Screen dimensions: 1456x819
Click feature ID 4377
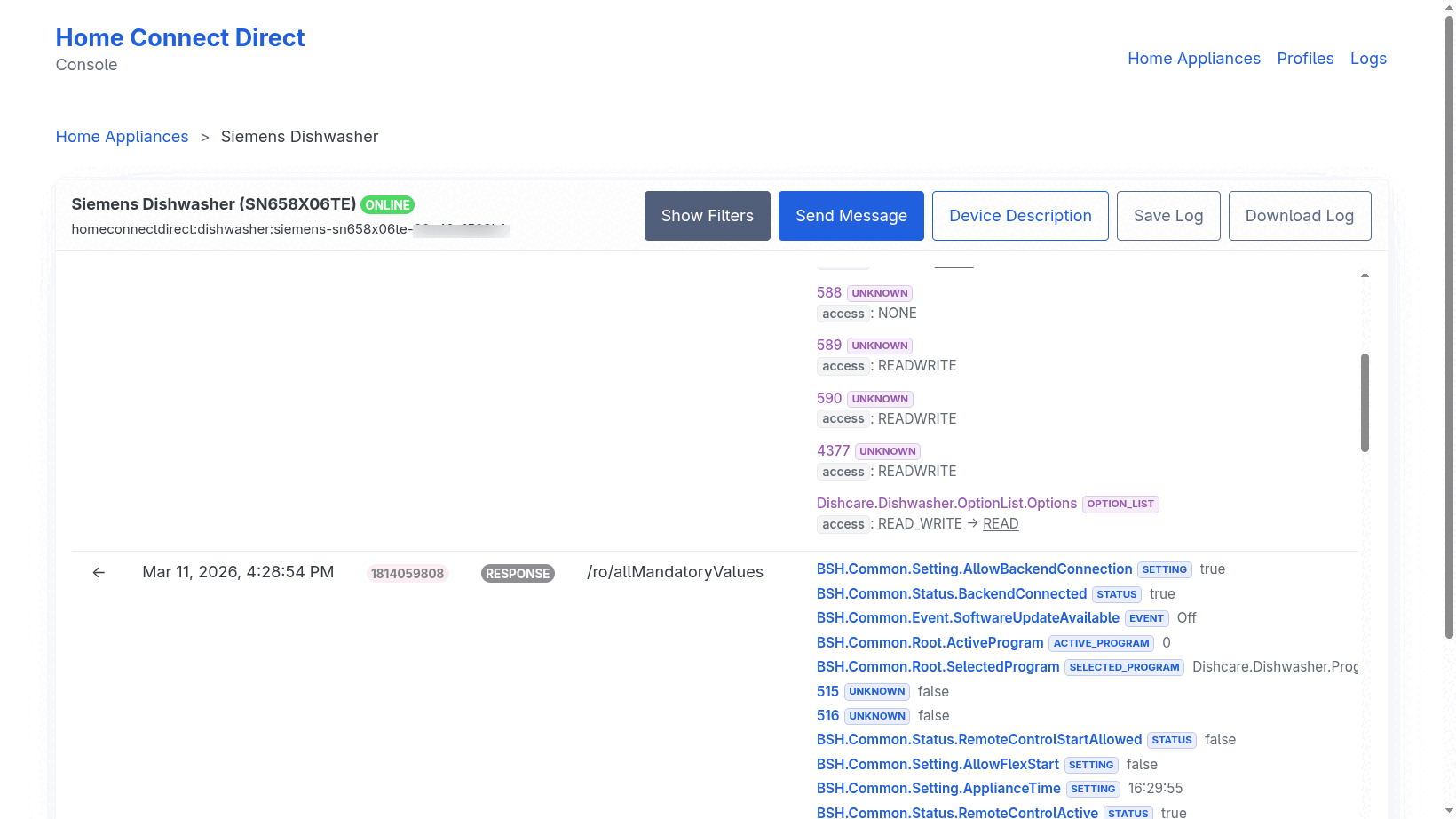pyautogui.click(x=833, y=450)
